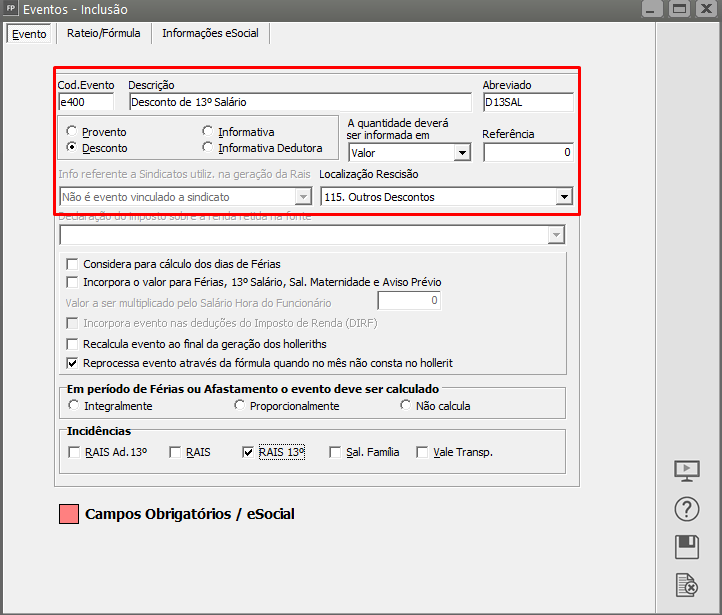Image resolution: width=722 pixels, height=615 pixels.
Task: Select the Provento radio button
Action: pos(72,132)
